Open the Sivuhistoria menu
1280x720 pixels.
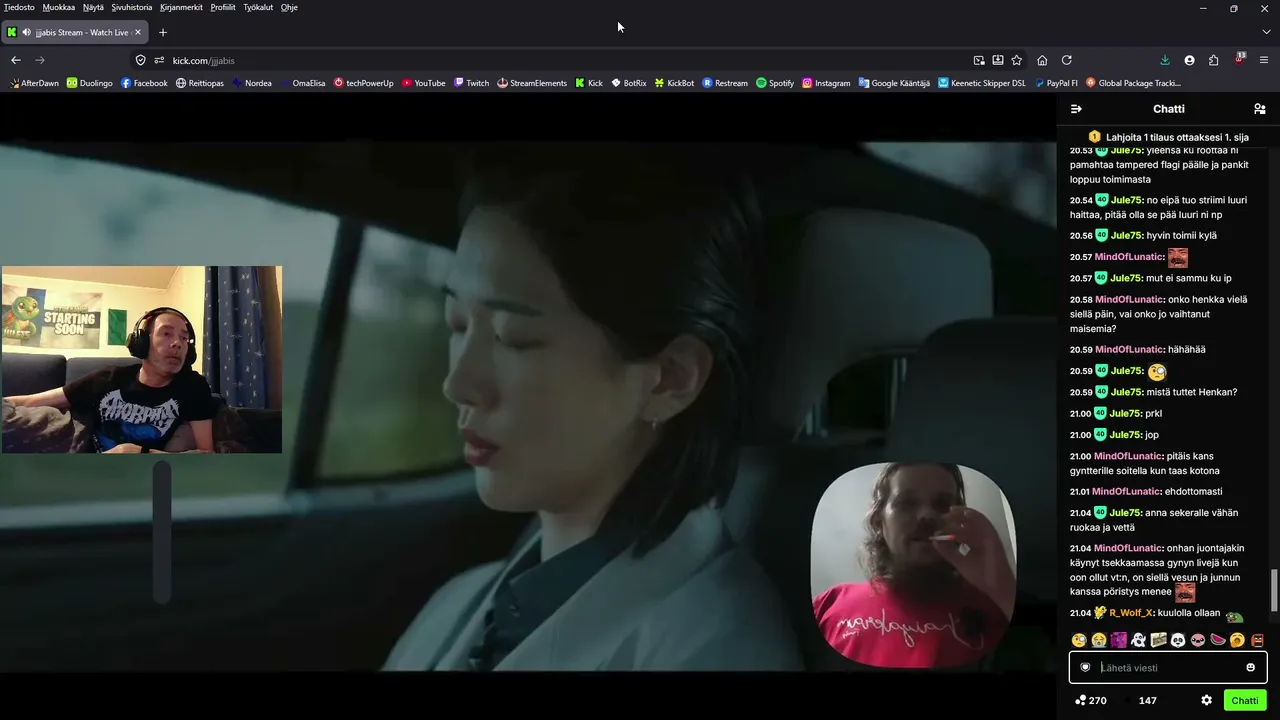coord(132,7)
